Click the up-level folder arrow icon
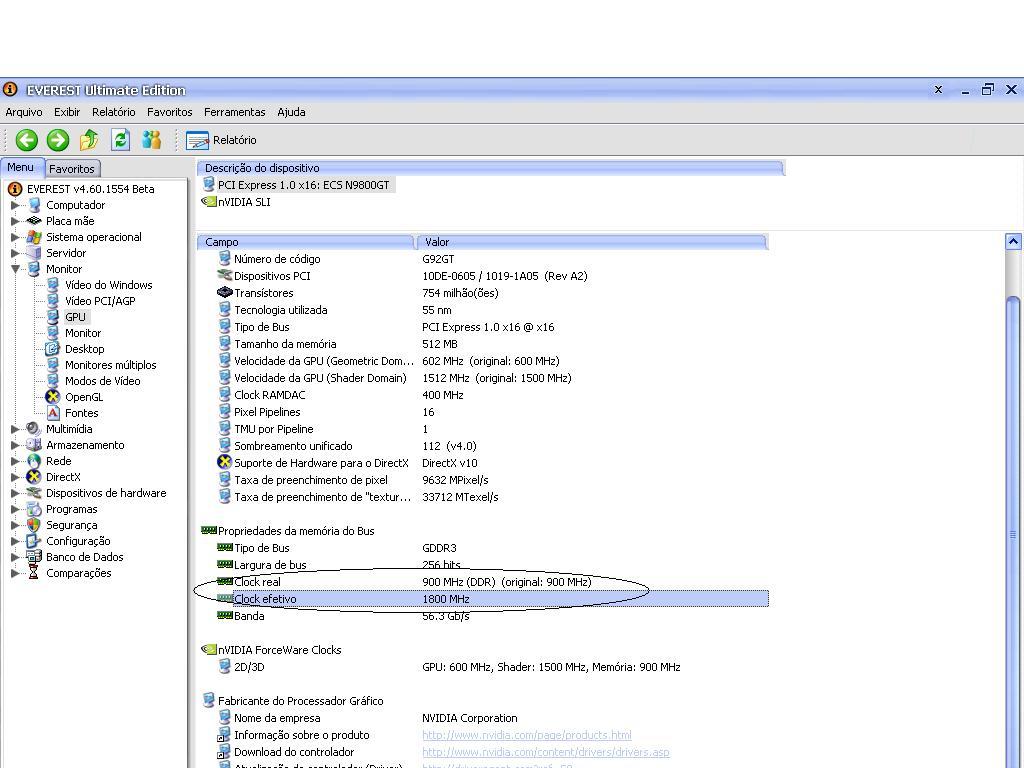The height and width of the screenshot is (768, 1024). tap(89, 140)
